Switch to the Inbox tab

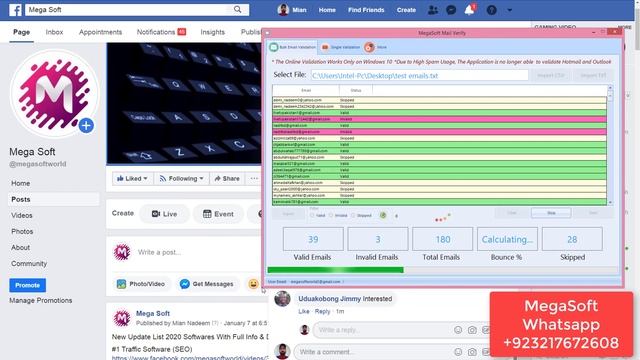54,32
